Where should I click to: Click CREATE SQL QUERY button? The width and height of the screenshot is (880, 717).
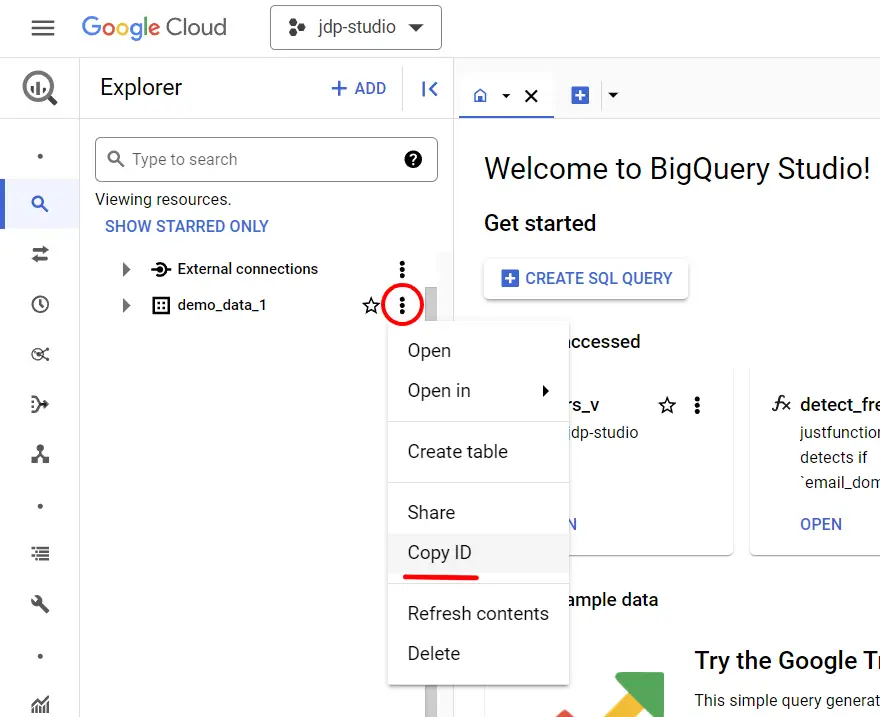click(586, 278)
